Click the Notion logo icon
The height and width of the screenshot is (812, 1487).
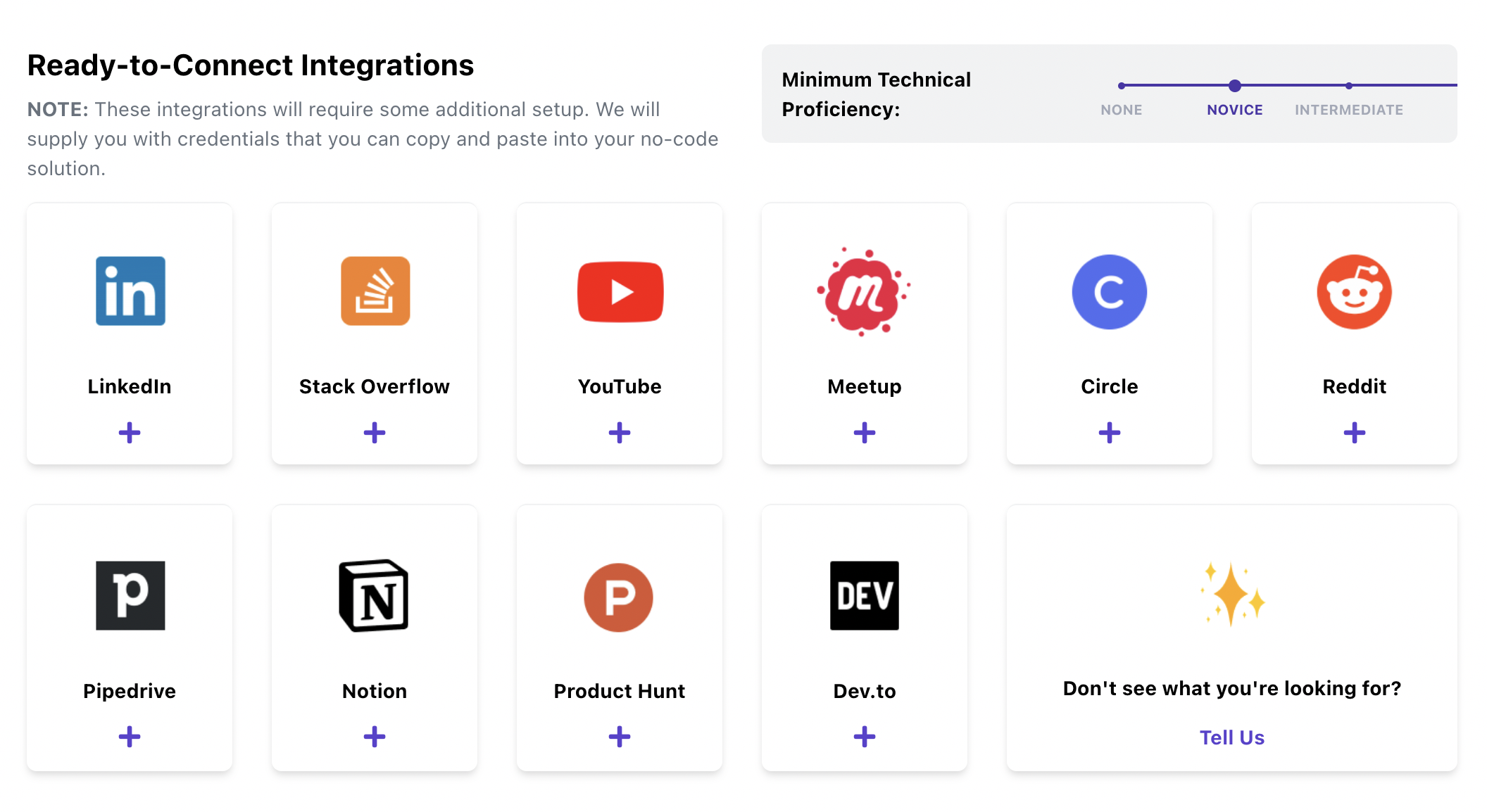click(x=374, y=595)
